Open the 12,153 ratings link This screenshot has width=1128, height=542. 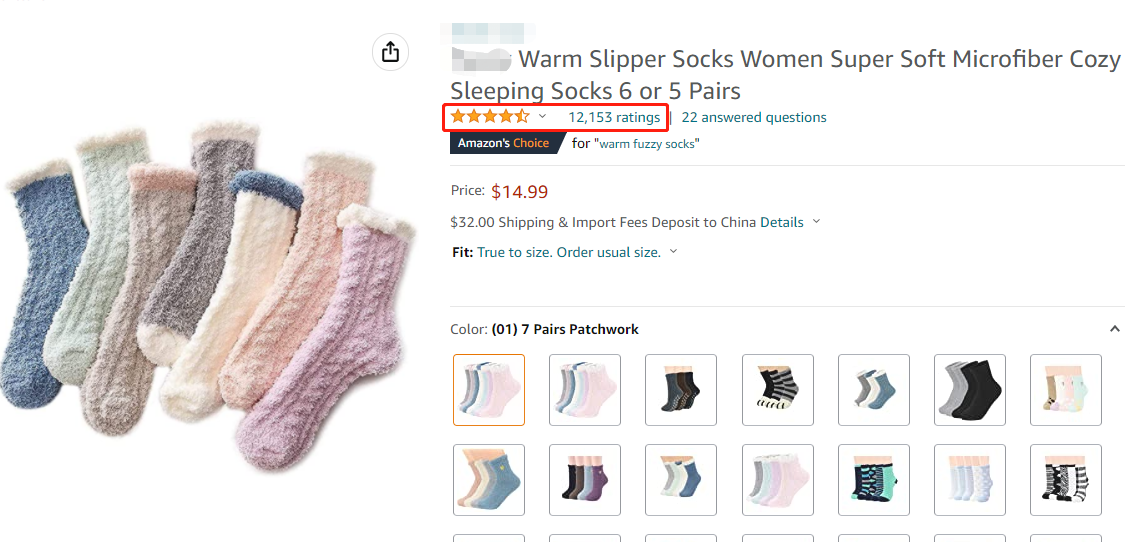[614, 117]
